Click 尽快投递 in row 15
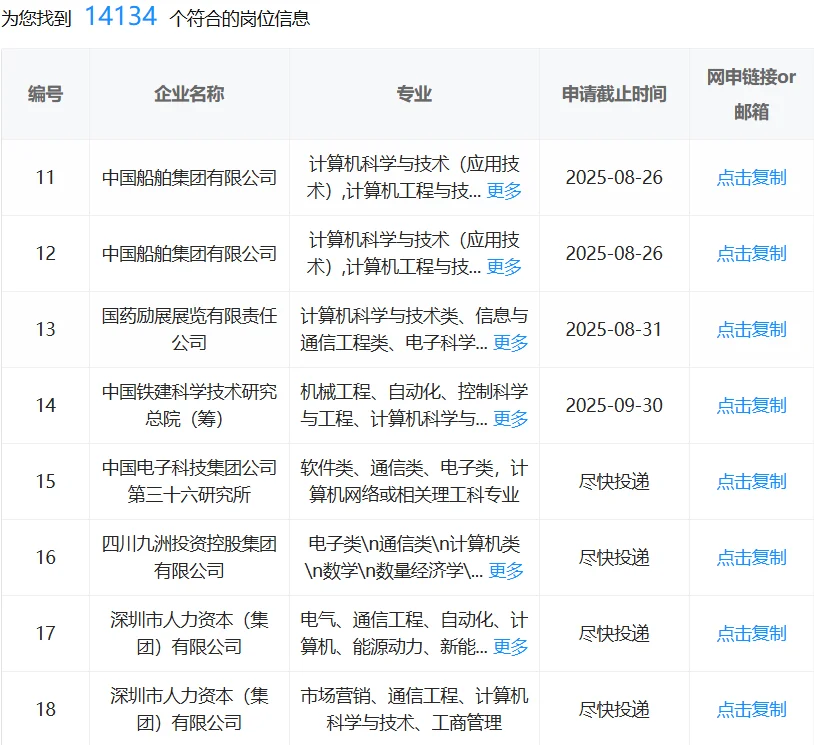814x745 pixels. [x=614, y=481]
